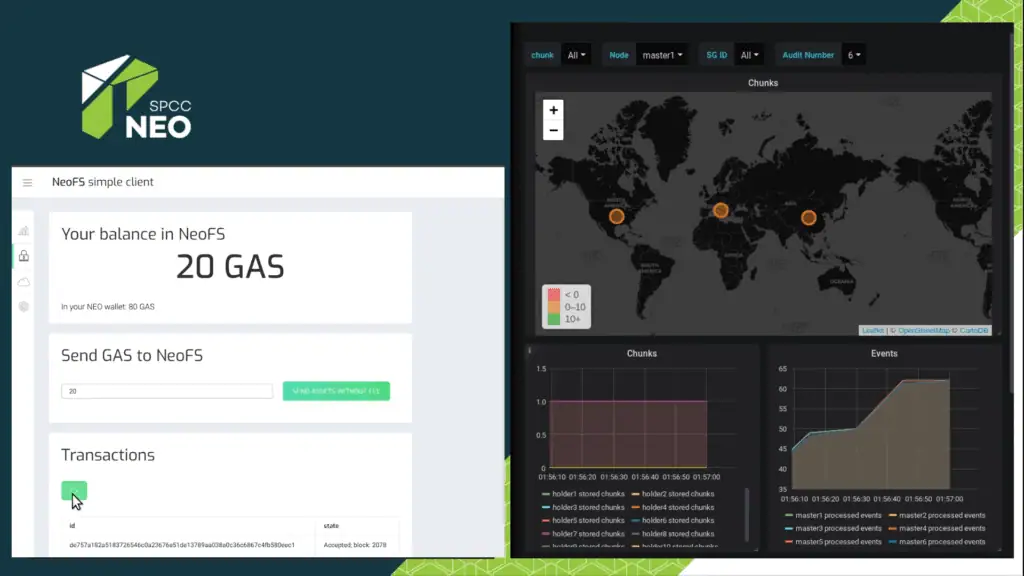Click the red '< 0' legend swatch
This screenshot has width=1024, height=576.
tap(554, 295)
